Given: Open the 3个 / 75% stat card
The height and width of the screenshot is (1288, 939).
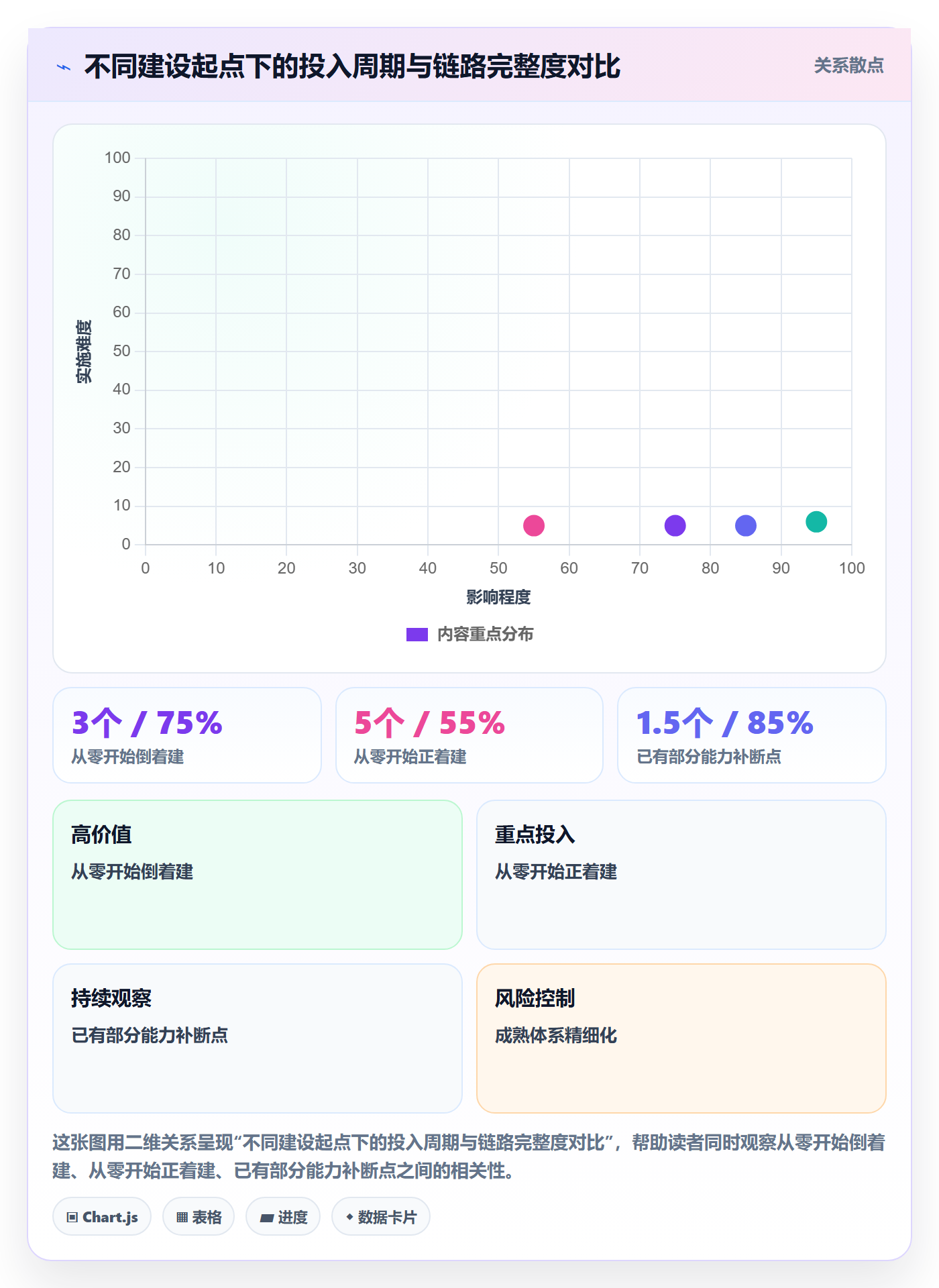Looking at the screenshot, I should click(187, 735).
